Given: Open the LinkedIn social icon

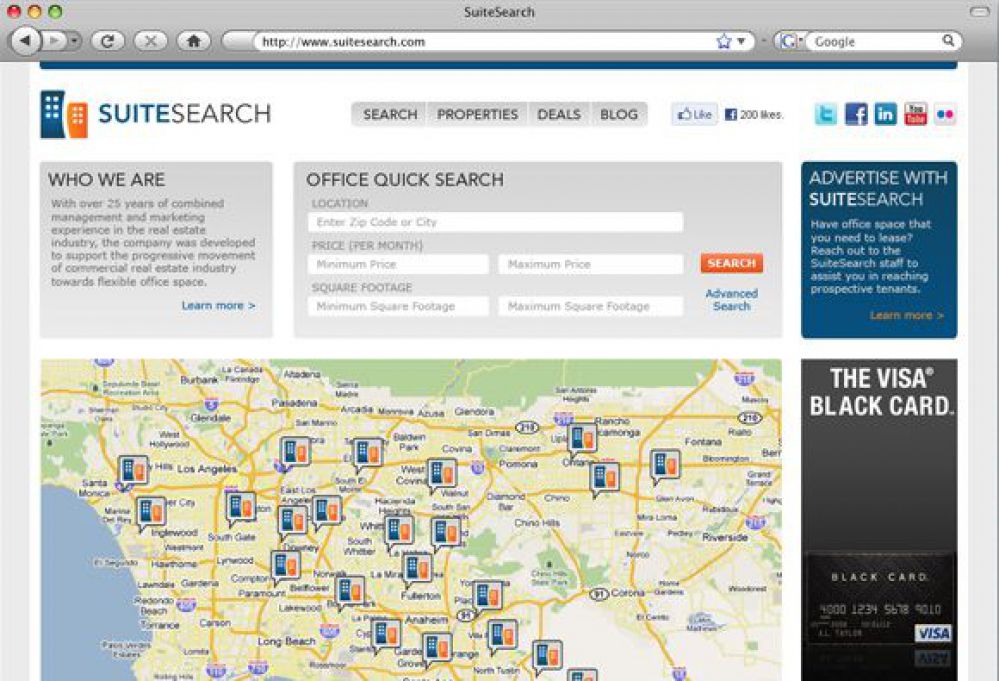Looking at the screenshot, I should 885,115.
